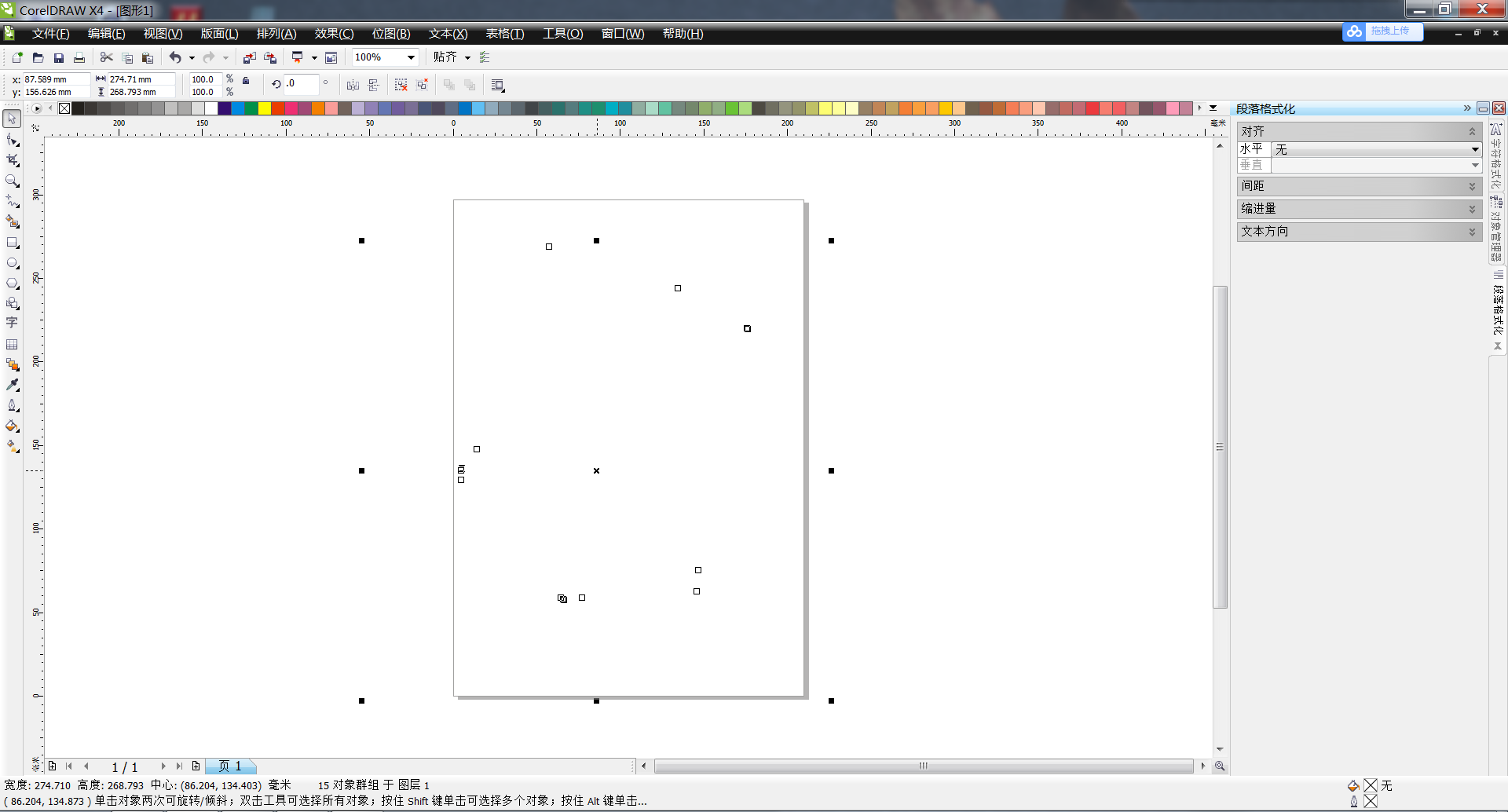Select the Basic Shapes tool

pyautogui.click(x=12, y=303)
